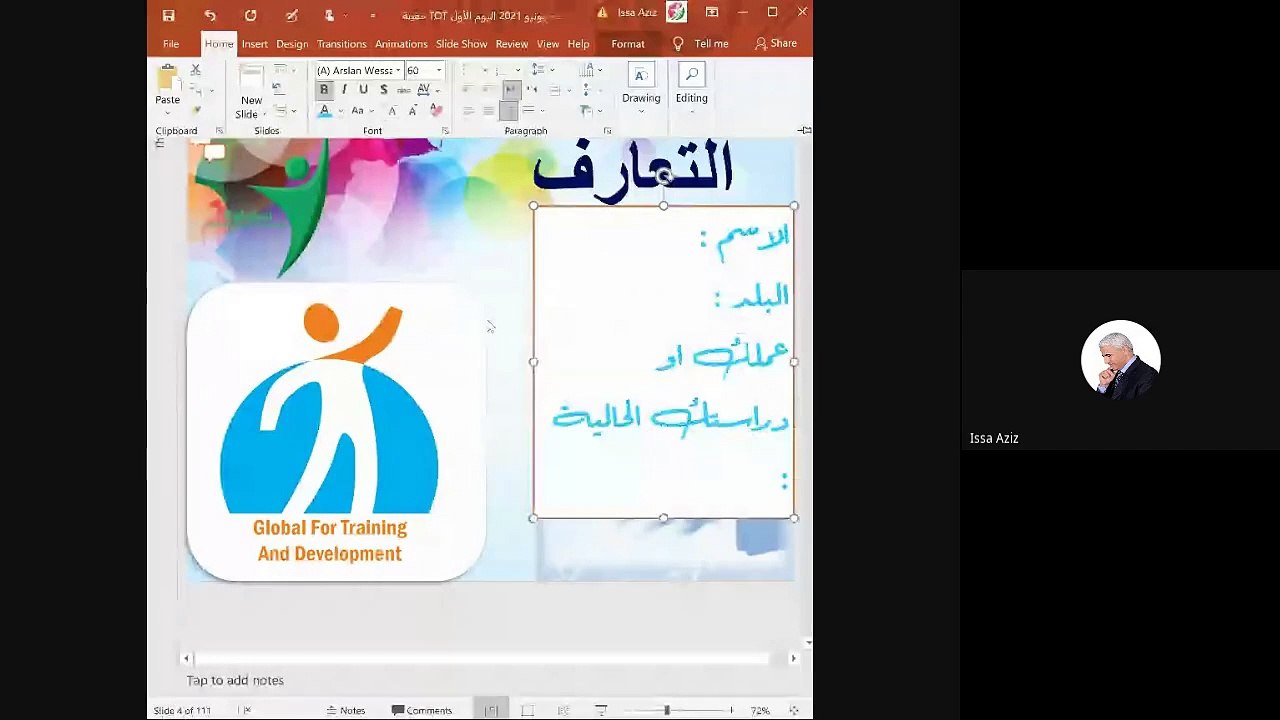1280x720 pixels.
Task: Click the Share button
Action: coord(776,44)
